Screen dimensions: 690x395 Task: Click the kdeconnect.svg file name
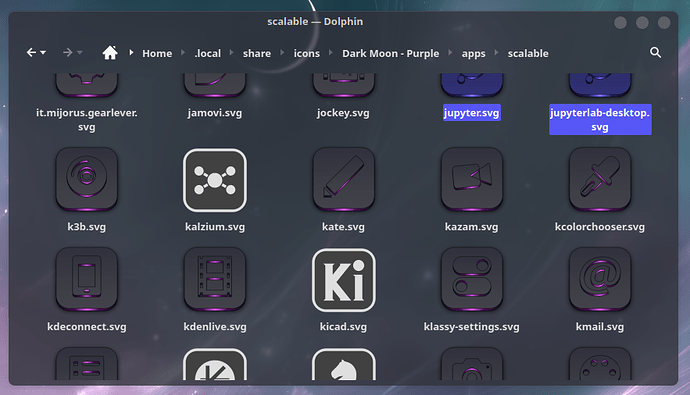87,326
